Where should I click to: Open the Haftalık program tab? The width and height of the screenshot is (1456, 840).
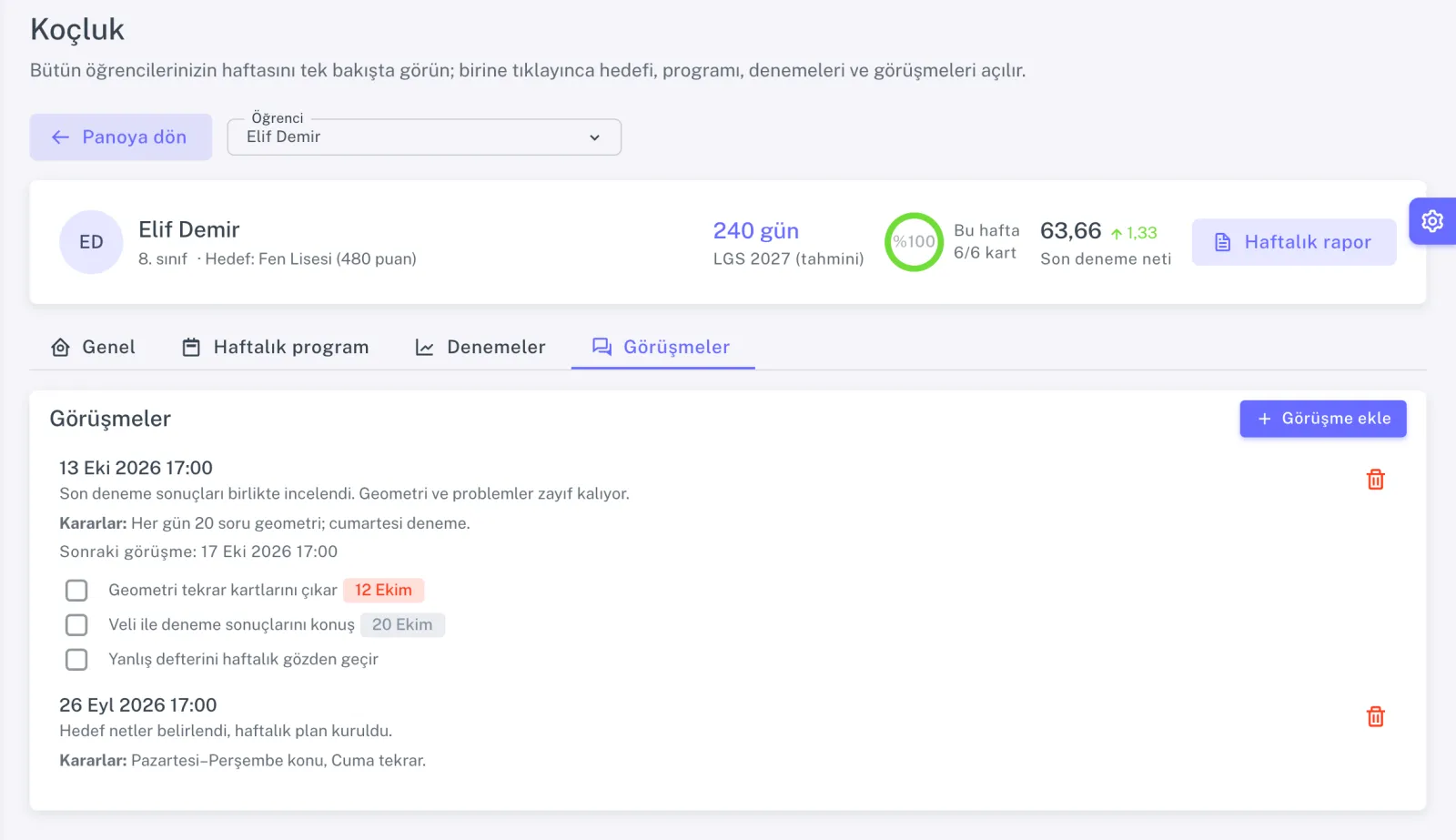[x=275, y=347]
